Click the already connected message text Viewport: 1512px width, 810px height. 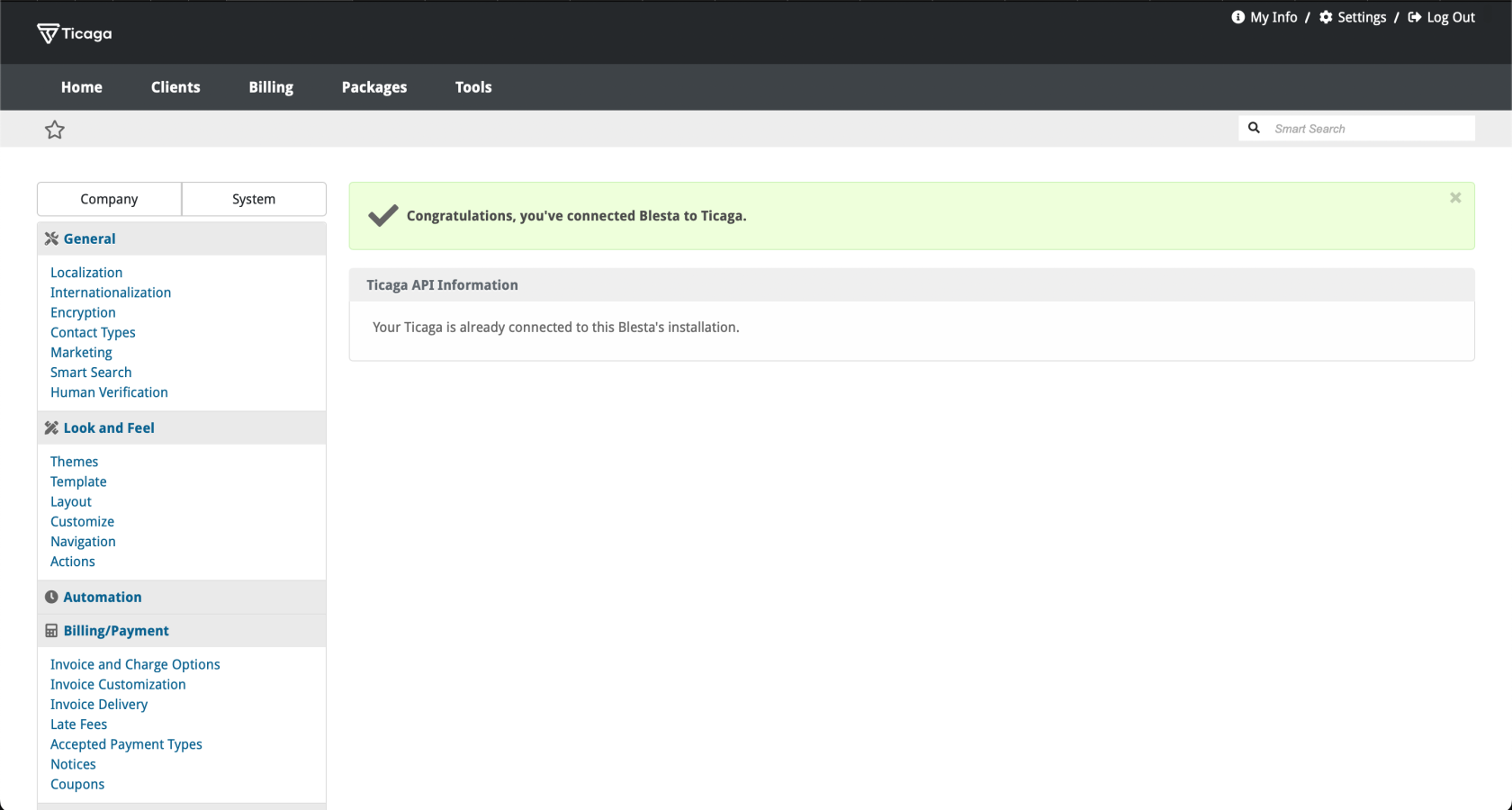(556, 327)
